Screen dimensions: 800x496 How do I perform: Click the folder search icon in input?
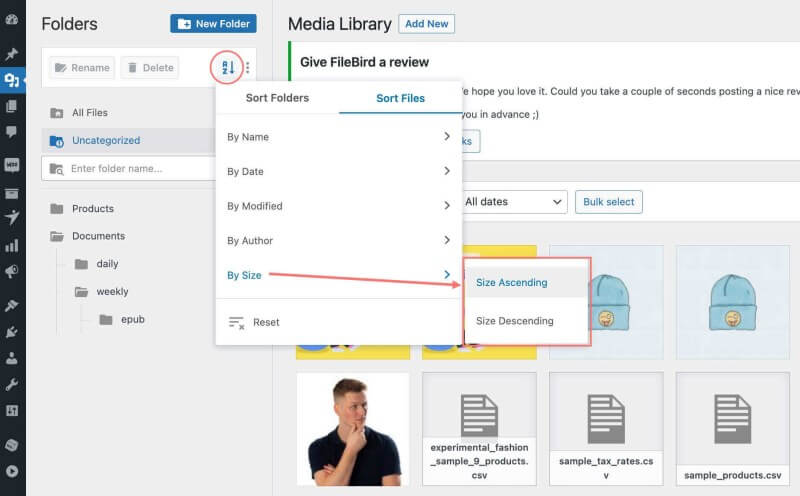click(56, 169)
